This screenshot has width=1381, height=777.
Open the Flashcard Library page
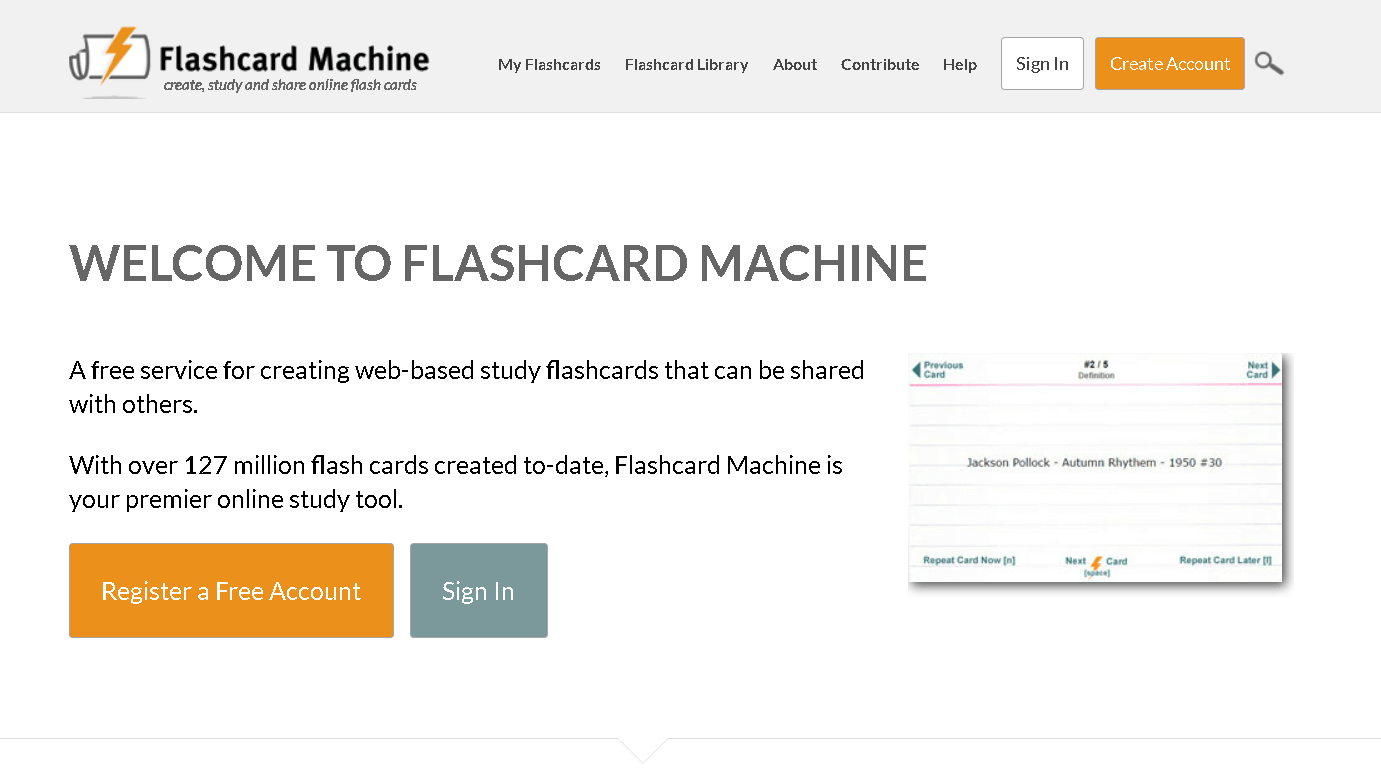686,64
